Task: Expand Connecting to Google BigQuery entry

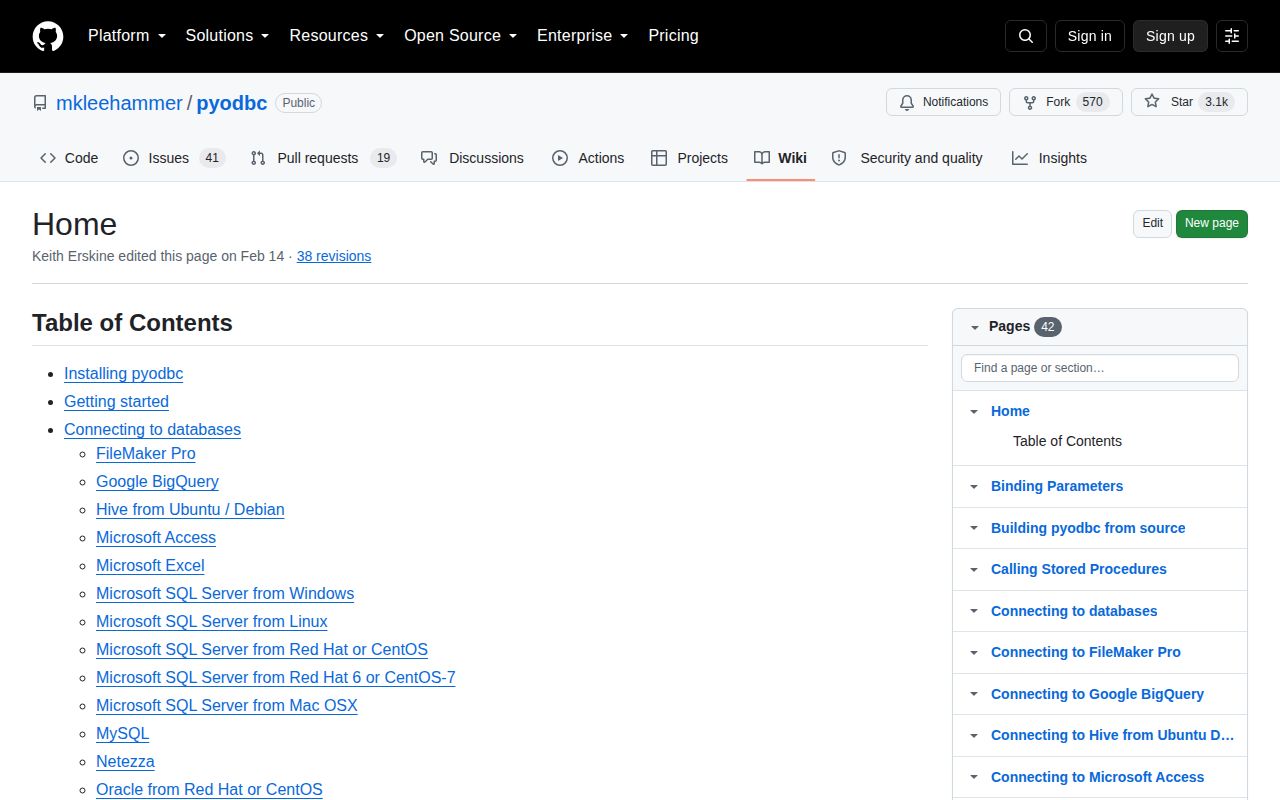Action: pos(974,694)
